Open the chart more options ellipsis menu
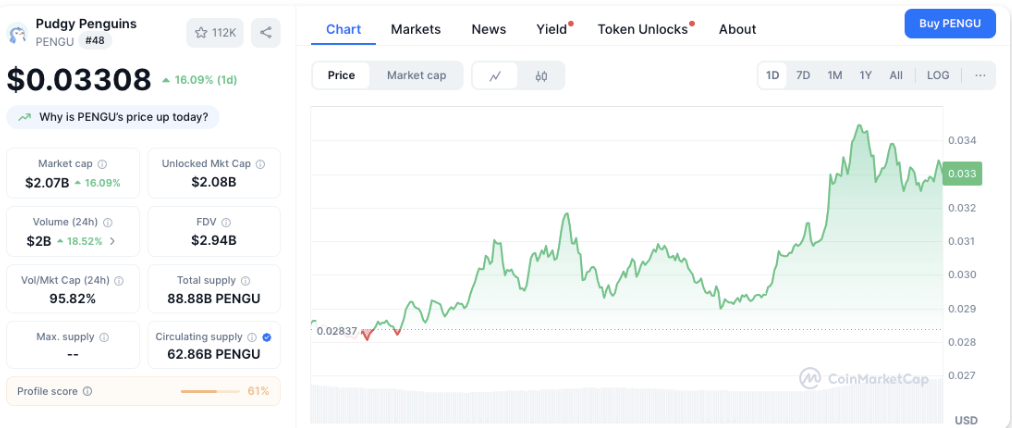 click(x=980, y=75)
